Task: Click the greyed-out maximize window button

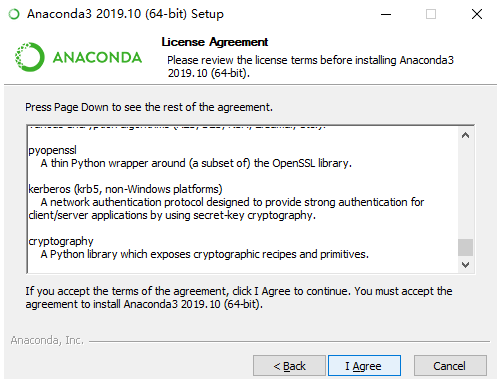Action: tap(431, 14)
